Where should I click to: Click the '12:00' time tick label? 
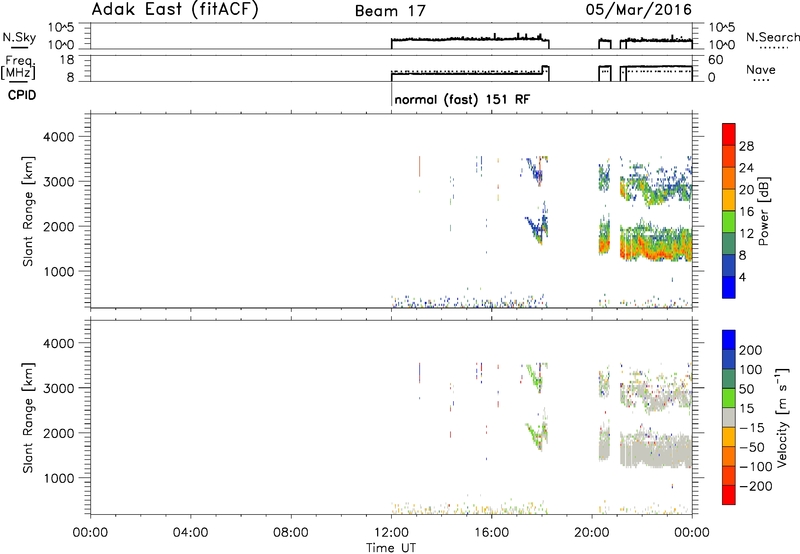click(391, 533)
